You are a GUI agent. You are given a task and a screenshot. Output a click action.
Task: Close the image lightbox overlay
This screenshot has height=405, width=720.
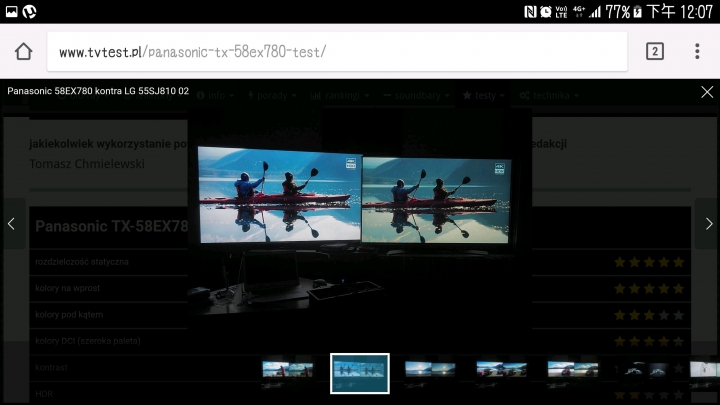pyautogui.click(x=707, y=92)
